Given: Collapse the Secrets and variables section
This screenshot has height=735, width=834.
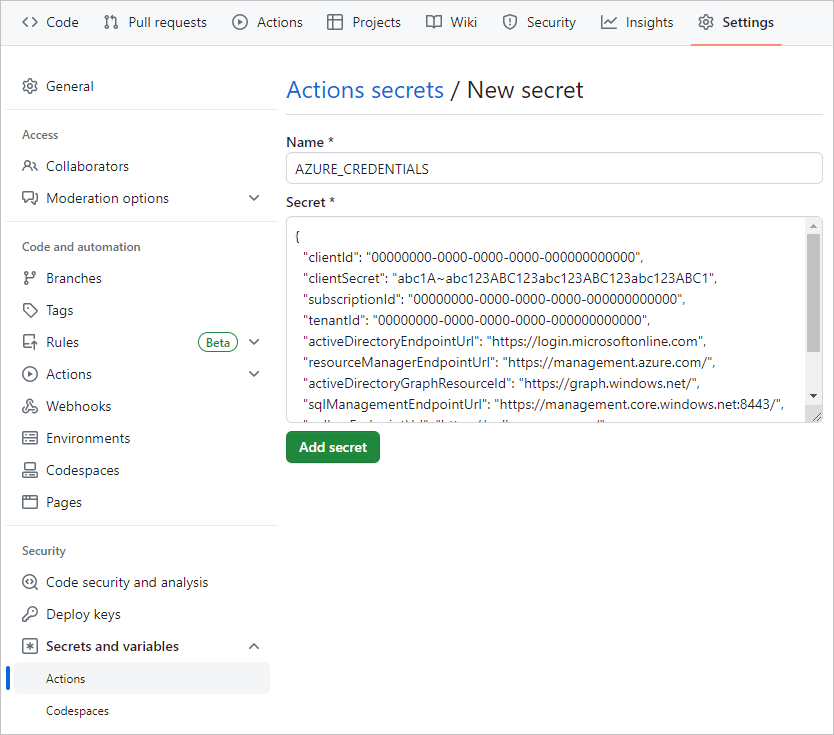Looking at the screenshot, I should pos(254,646).
